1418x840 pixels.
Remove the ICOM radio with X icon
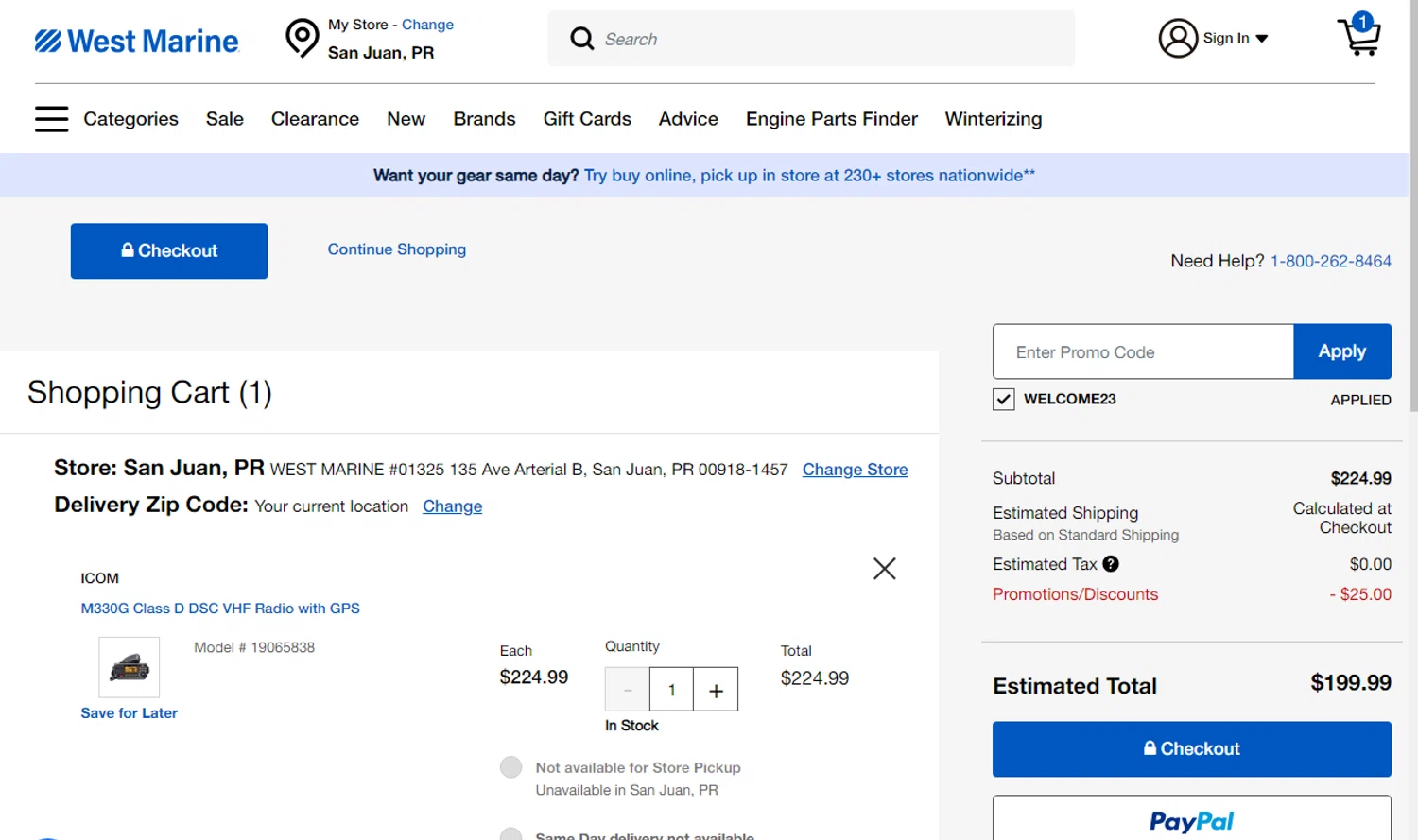coord(884,569)
